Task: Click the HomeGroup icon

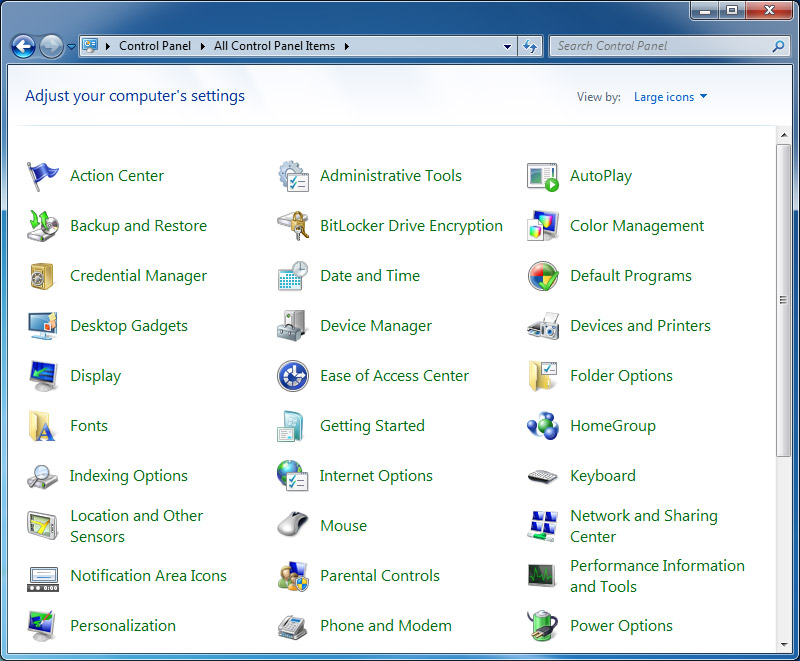Action: pyautogui.click(x=543, y=426)
